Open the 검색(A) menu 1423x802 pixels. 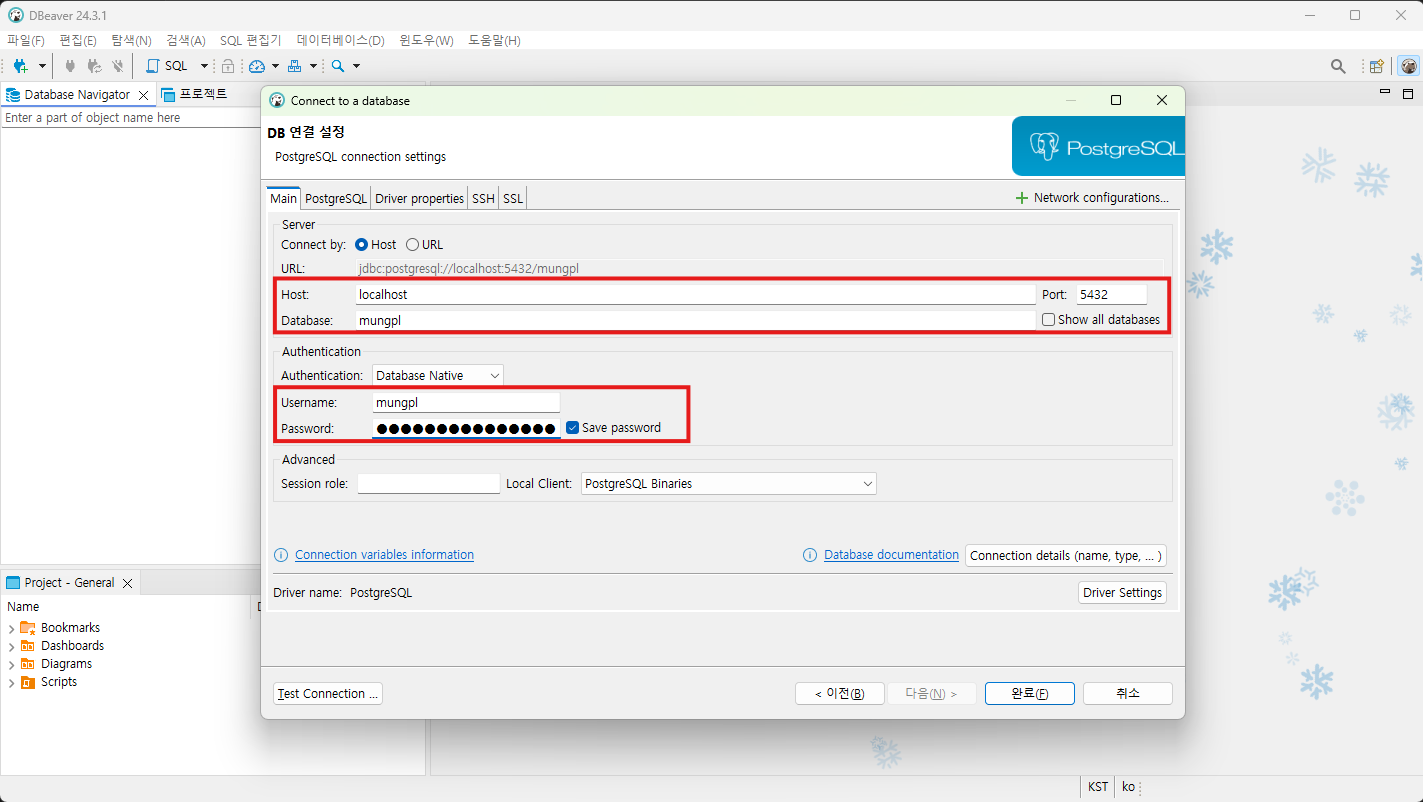click(x=186, y=41)
